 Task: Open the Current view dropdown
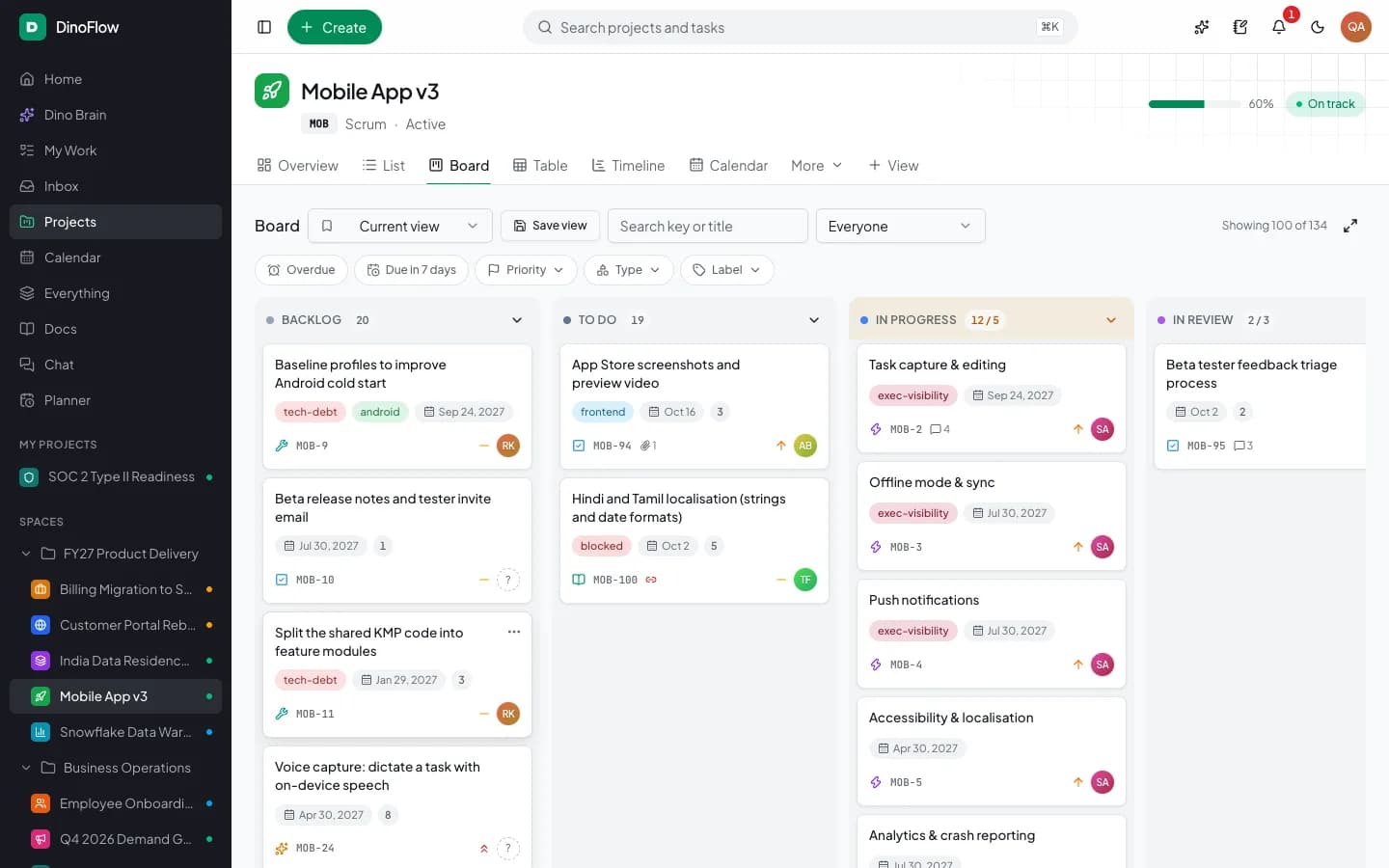[x=400, y=226]
